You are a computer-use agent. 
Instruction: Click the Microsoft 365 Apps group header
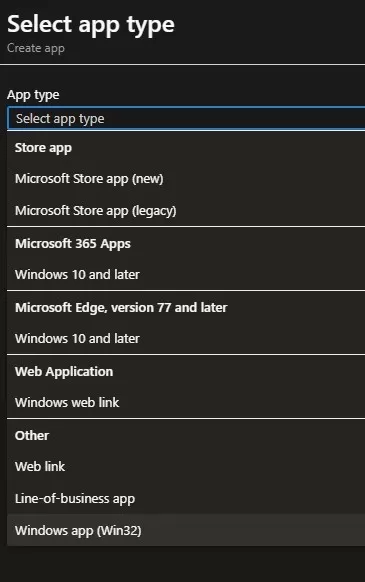[x=73, y=244]
